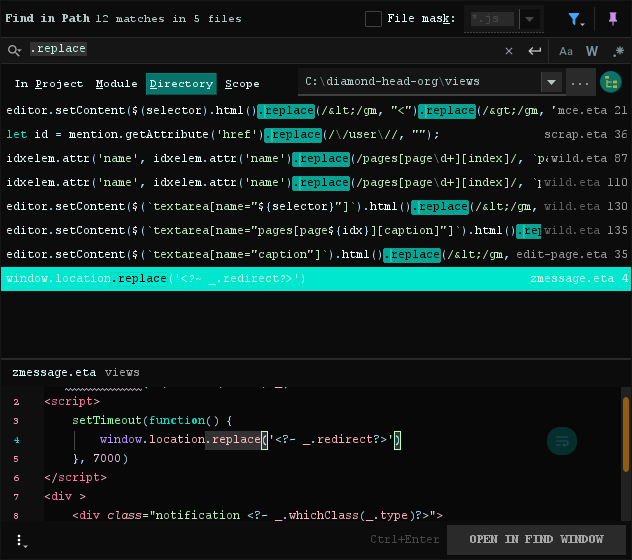
Task: Toggle soft-wrap floating button in preview
Action: [x=561, y=441]
